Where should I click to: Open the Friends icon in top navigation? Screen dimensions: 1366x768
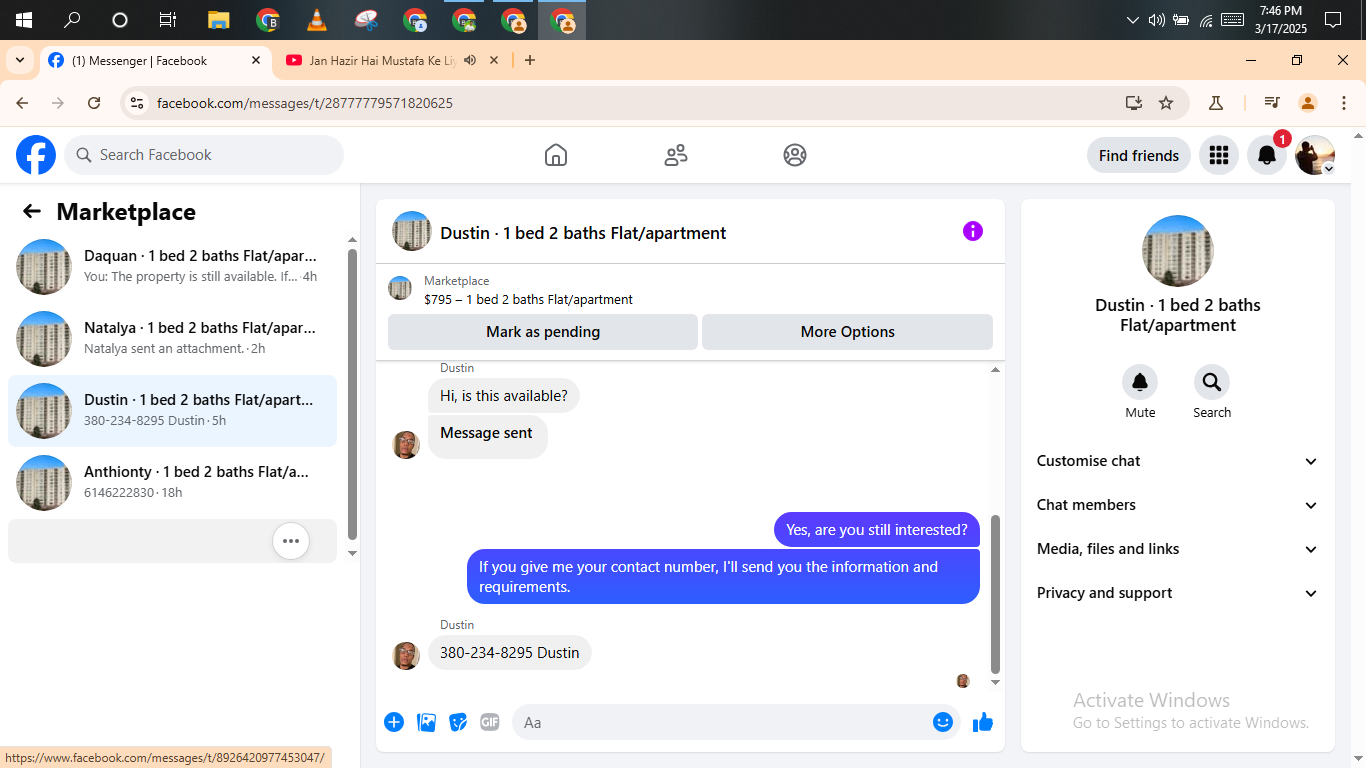[x=676, y=155]
